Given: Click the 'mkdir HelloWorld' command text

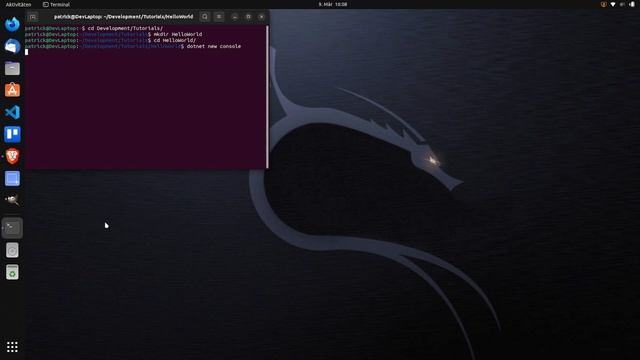Looking at the screenshot, I should click(x=178, y=34).
